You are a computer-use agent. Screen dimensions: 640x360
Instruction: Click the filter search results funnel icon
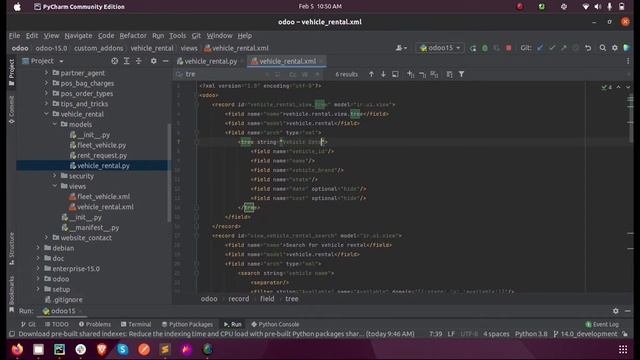click(x=461, y=74)
